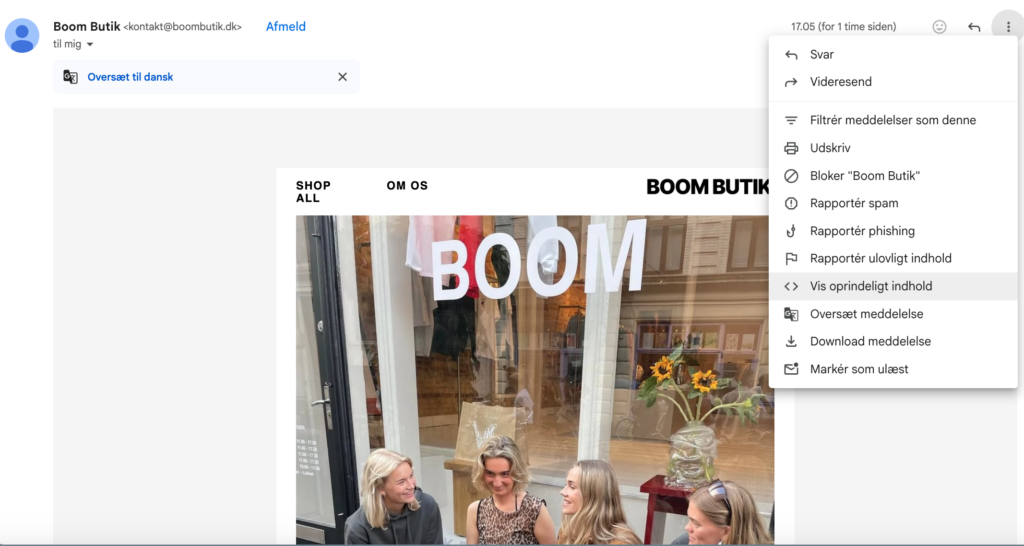The width and height of the screenshot is (1024, 546).
Task: Choose 'Oversæt meddelelse' in menu
Action: pyautogui.click(x=893, y=313)
